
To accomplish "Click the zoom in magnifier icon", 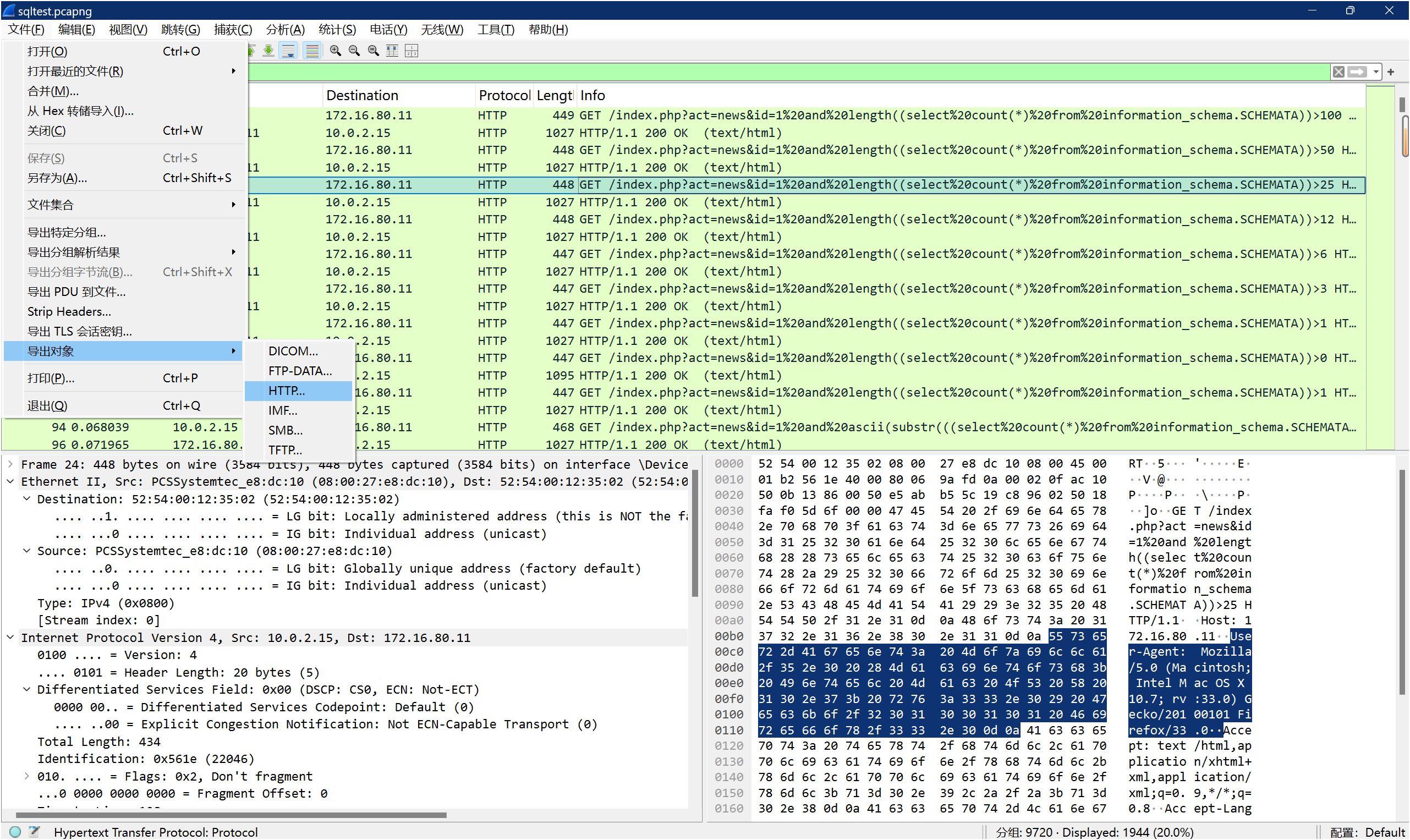I will coord(335,51).
